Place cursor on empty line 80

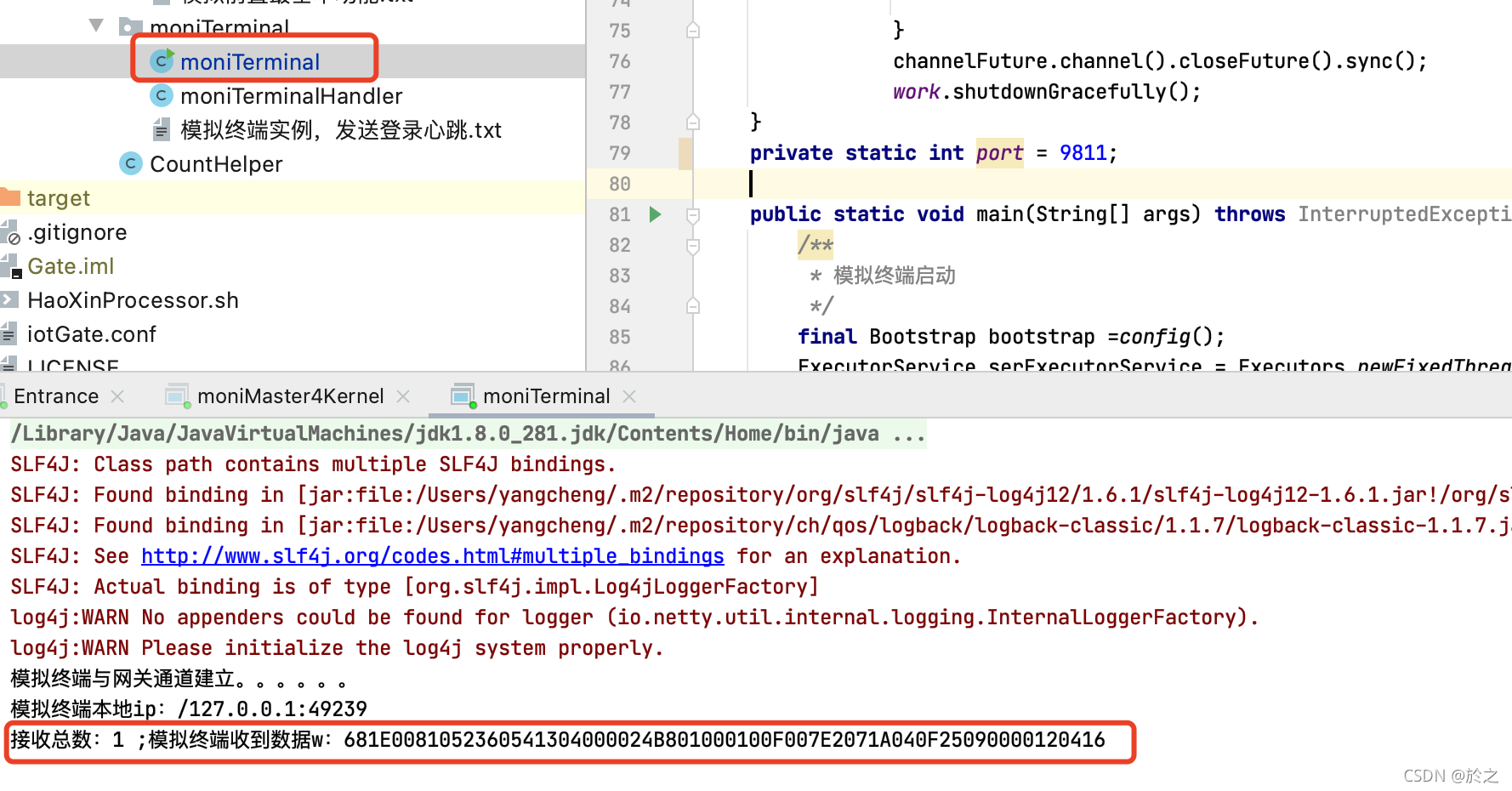click(x=1102, y=184)
